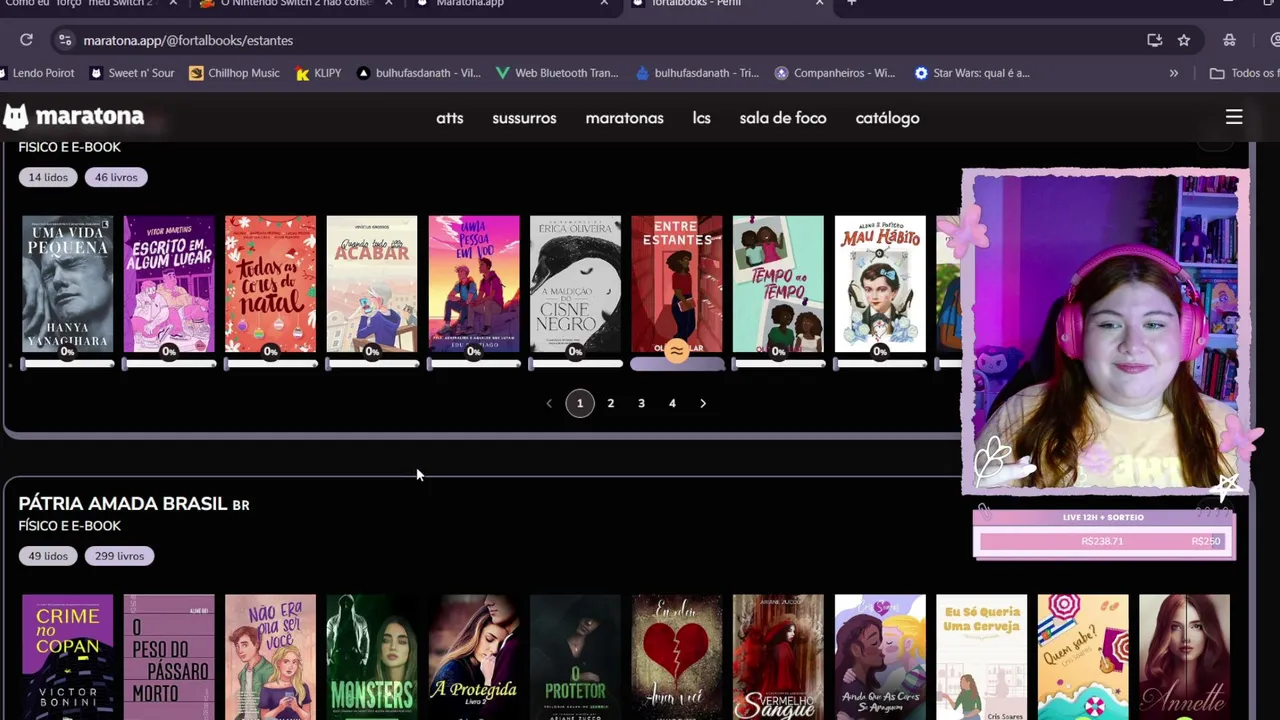
Task: Open the Tempo ao Tempo book cover
Action: (x=778, y=284)
